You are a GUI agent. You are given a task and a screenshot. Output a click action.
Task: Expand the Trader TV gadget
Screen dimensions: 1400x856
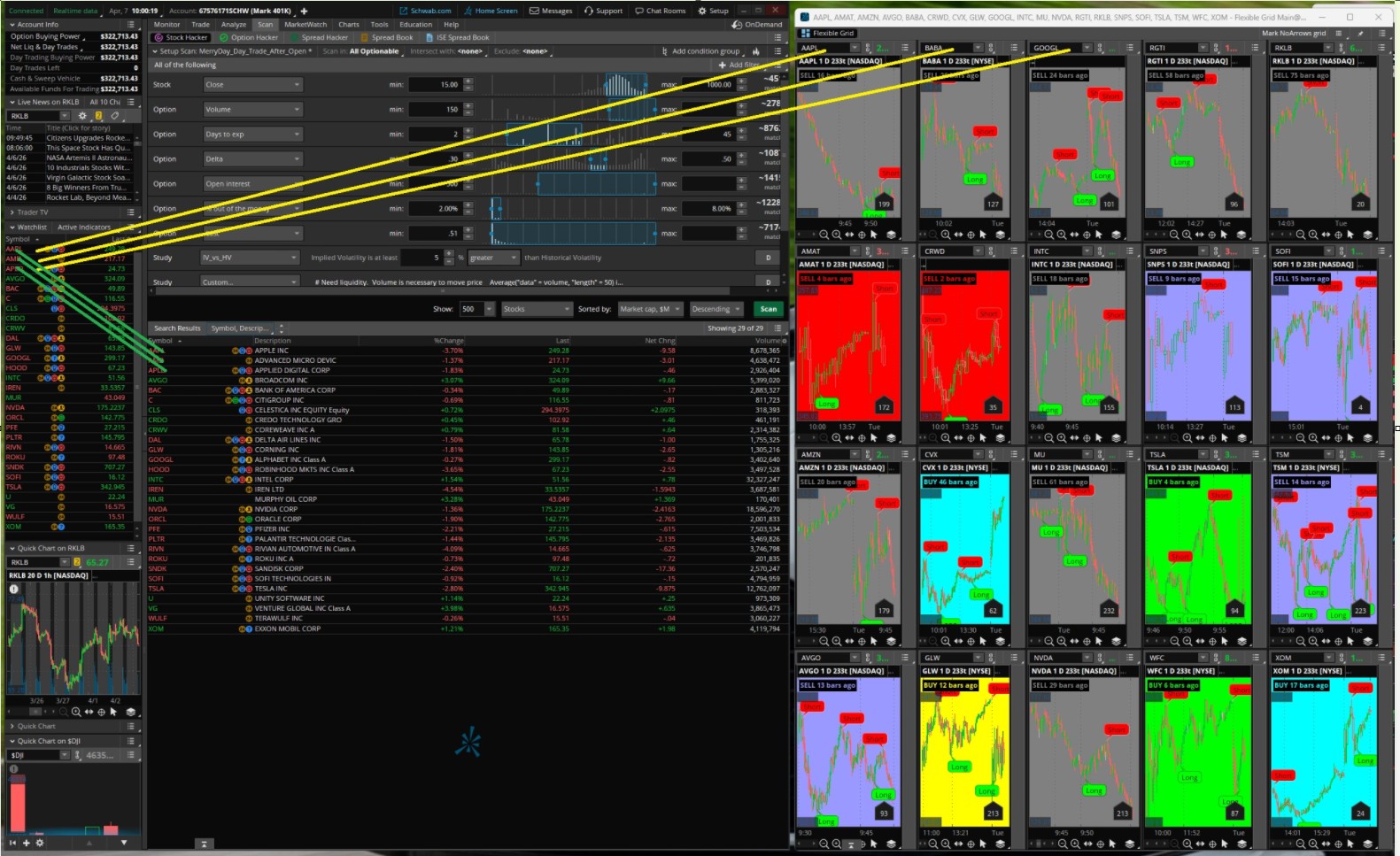(12, 212)
